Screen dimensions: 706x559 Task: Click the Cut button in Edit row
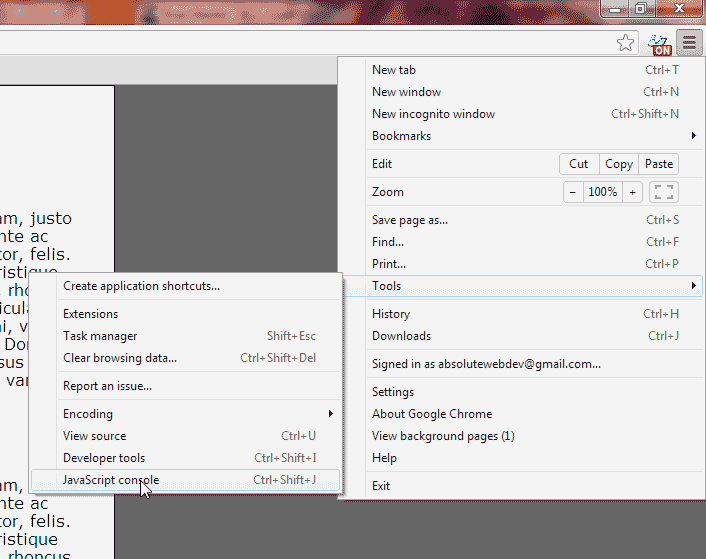pyautogui.click(x=579, y=164)
